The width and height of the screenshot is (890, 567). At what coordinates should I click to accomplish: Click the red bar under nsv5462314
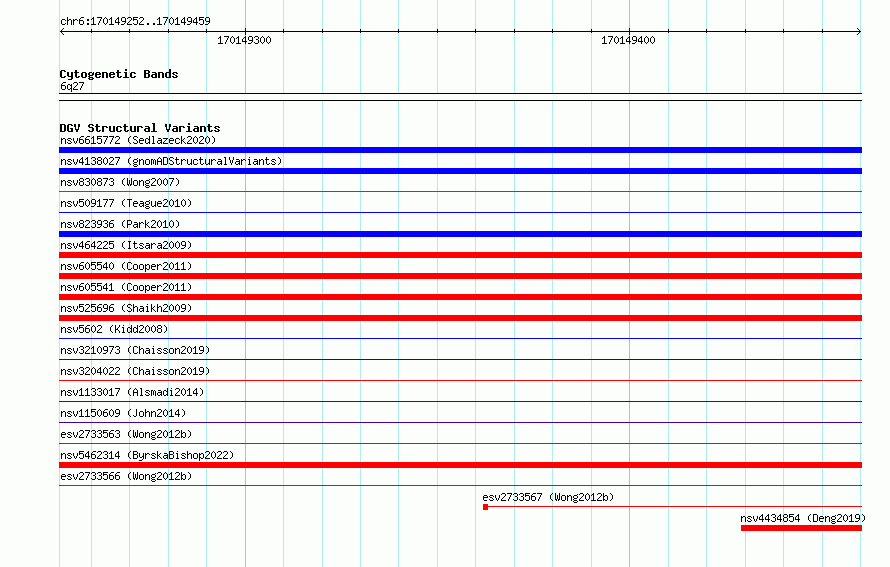click(460, 465)
